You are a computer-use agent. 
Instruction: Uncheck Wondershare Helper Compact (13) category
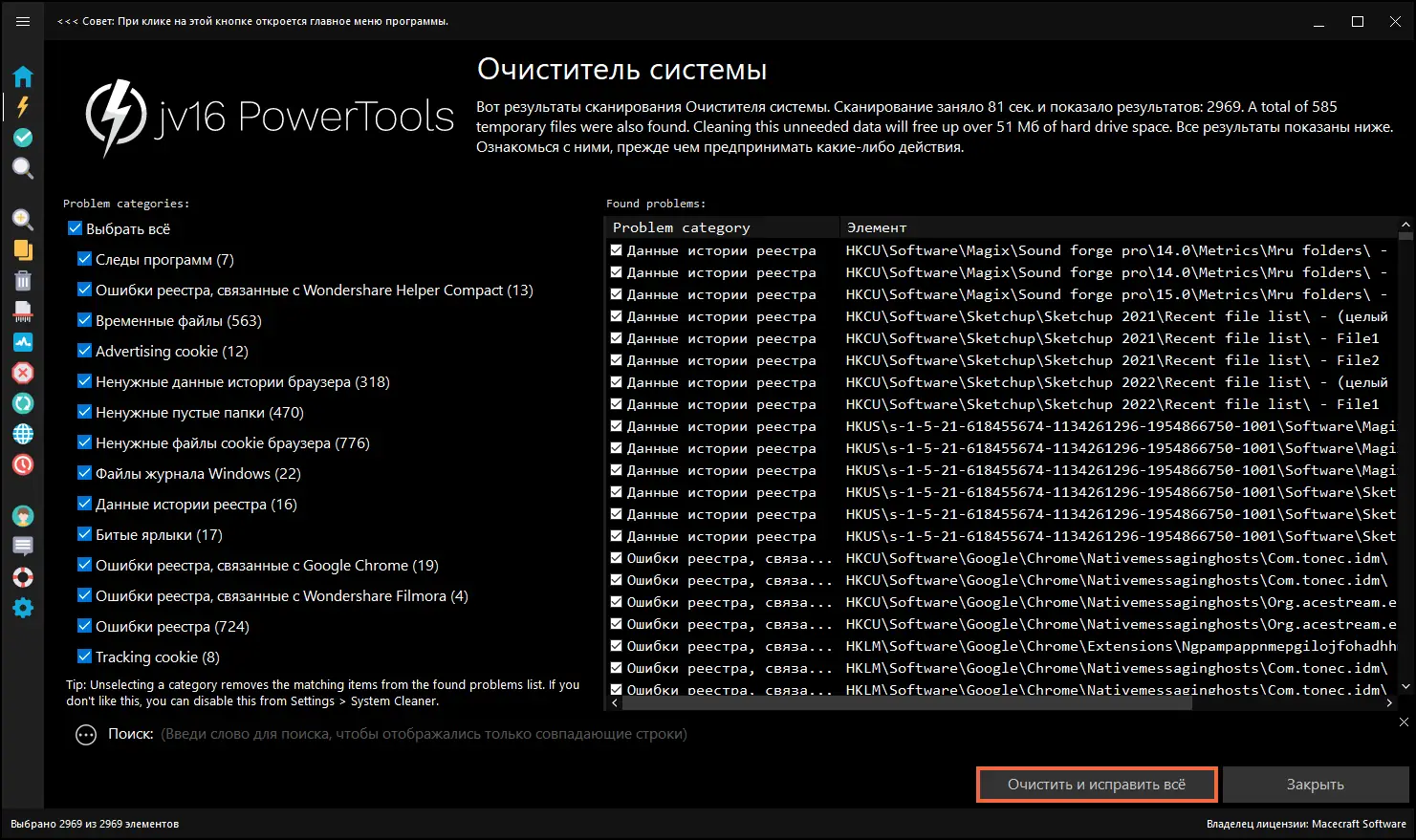(84, 290)
